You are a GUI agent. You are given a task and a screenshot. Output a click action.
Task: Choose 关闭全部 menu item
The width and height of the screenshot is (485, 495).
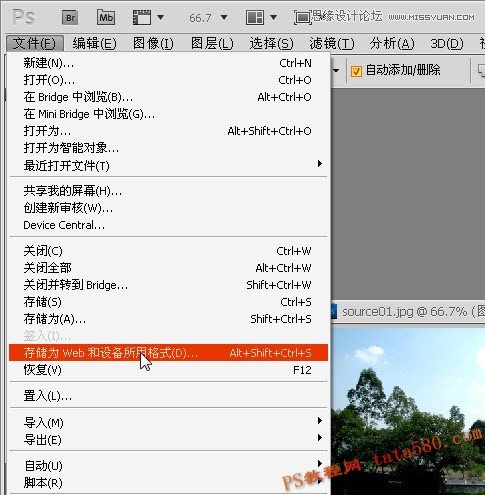[x=168, y=268]
